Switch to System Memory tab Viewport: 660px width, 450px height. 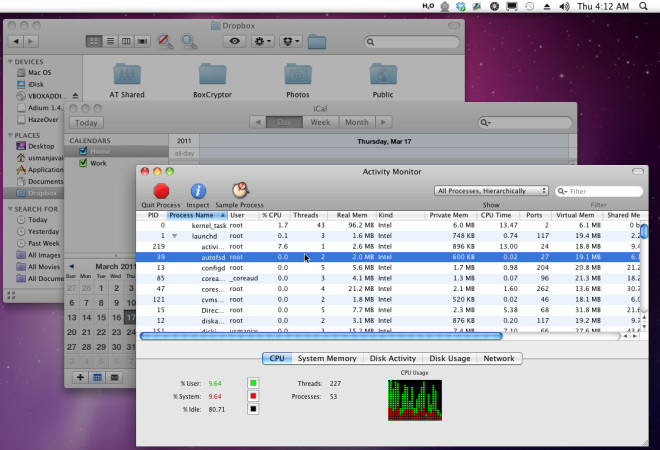pyautogui.click(x=327, y=358)
